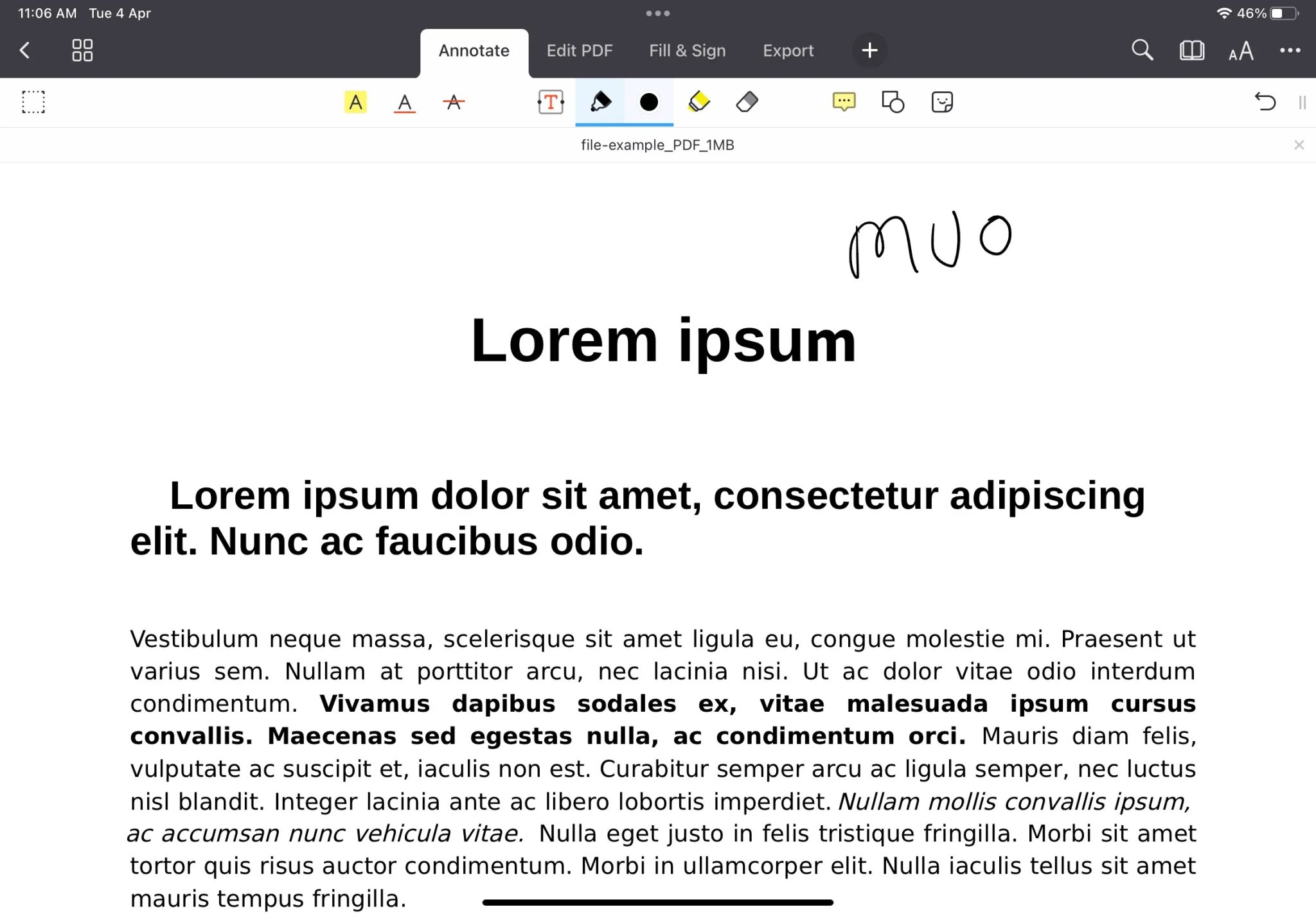Open the sticky note annotation tool
1316x914 pixels.
[x=943, y=101]
